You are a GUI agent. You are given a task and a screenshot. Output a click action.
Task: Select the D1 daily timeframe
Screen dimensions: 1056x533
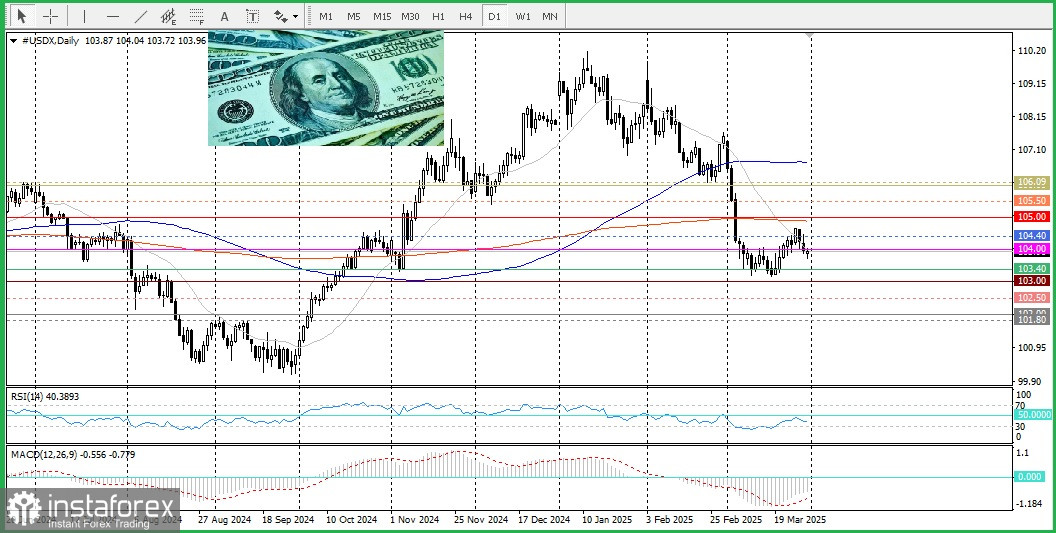click(494, 16)
